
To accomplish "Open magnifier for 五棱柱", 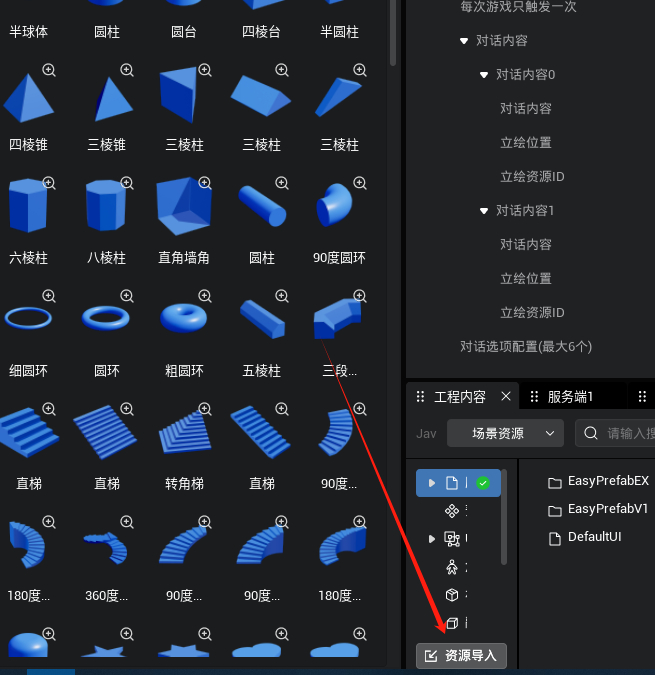I will [282, 296].
